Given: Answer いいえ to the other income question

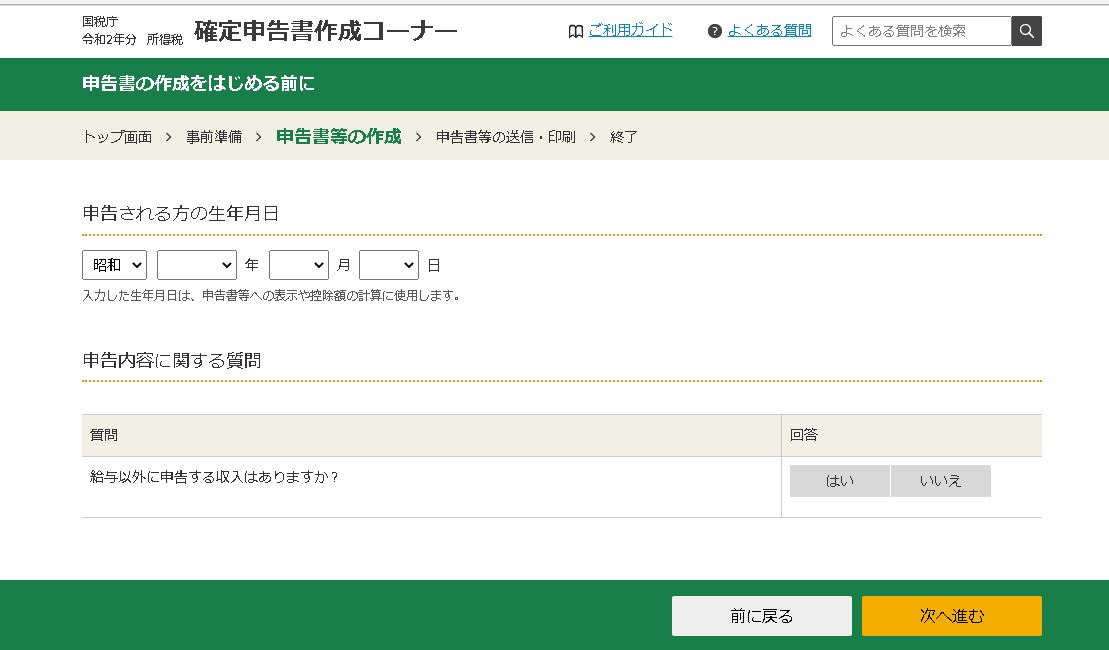Looking at the screenshot, I should [x=940, y=481].
